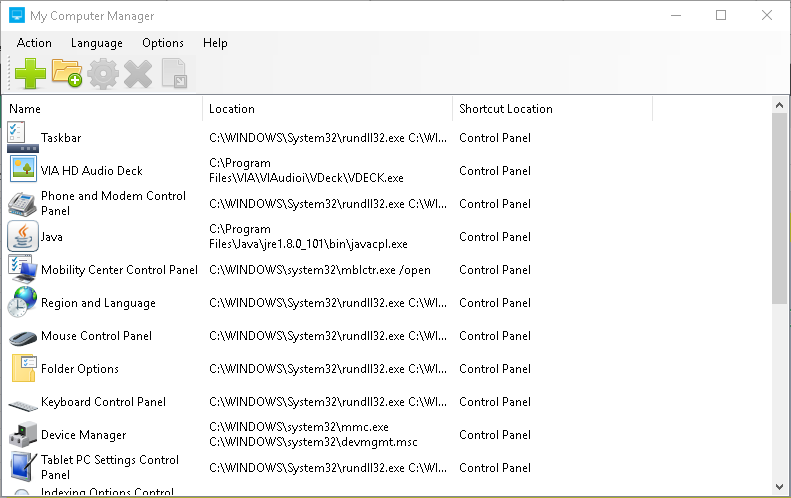This screenshot has height=498, width=791.
Task: Select the Tablet PC Settings Control Panel entry
Action: tap(110, 467)
